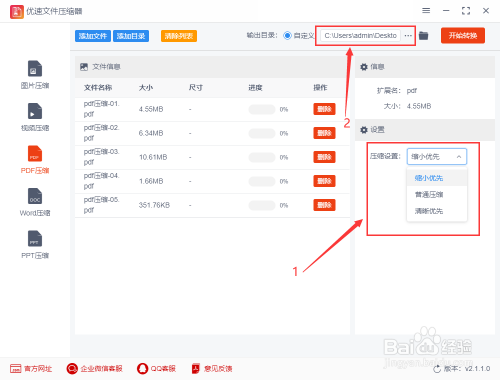Select the pdf压缩-04.pdf file name
This screenshot has height=380, width=500.
tap(101, 181)
